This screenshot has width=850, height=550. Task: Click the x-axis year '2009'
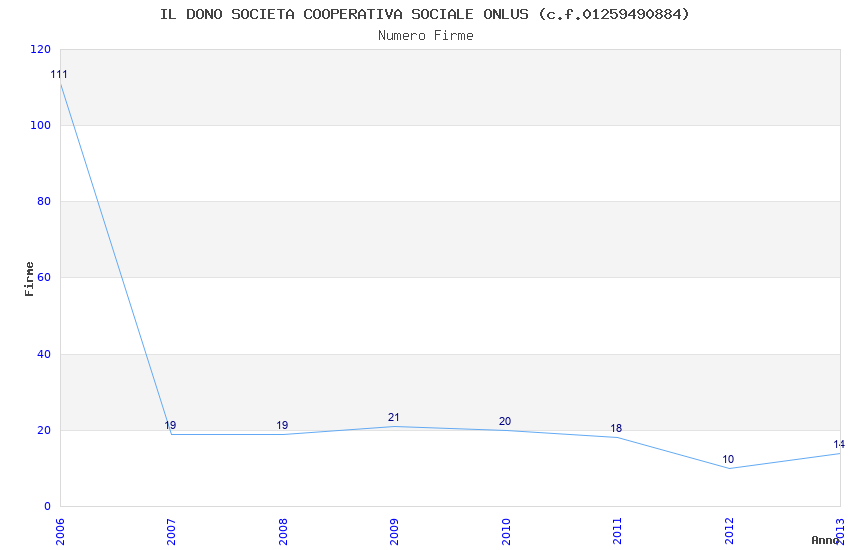[x=394, y=532]
